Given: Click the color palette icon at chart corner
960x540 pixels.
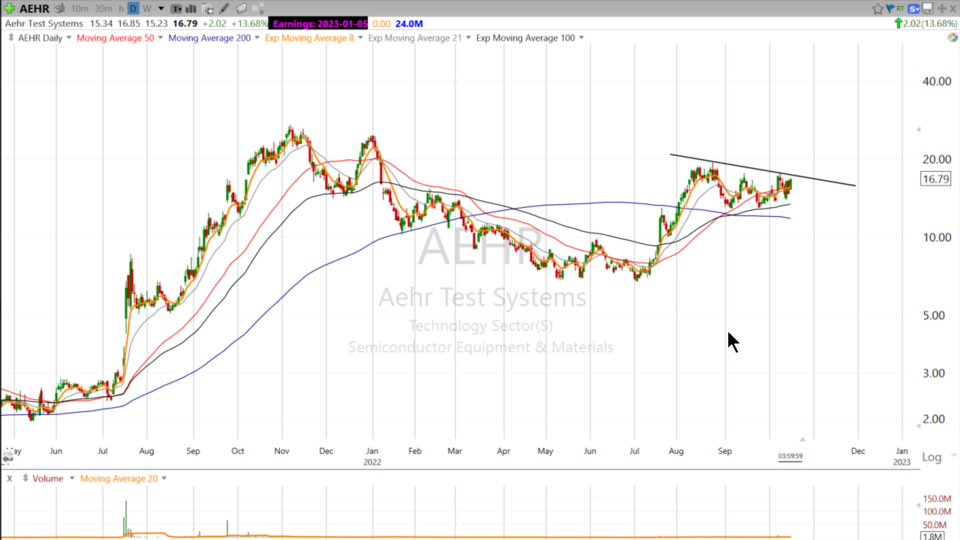Looking at the screenshot, I should click(x=953, y=37).
